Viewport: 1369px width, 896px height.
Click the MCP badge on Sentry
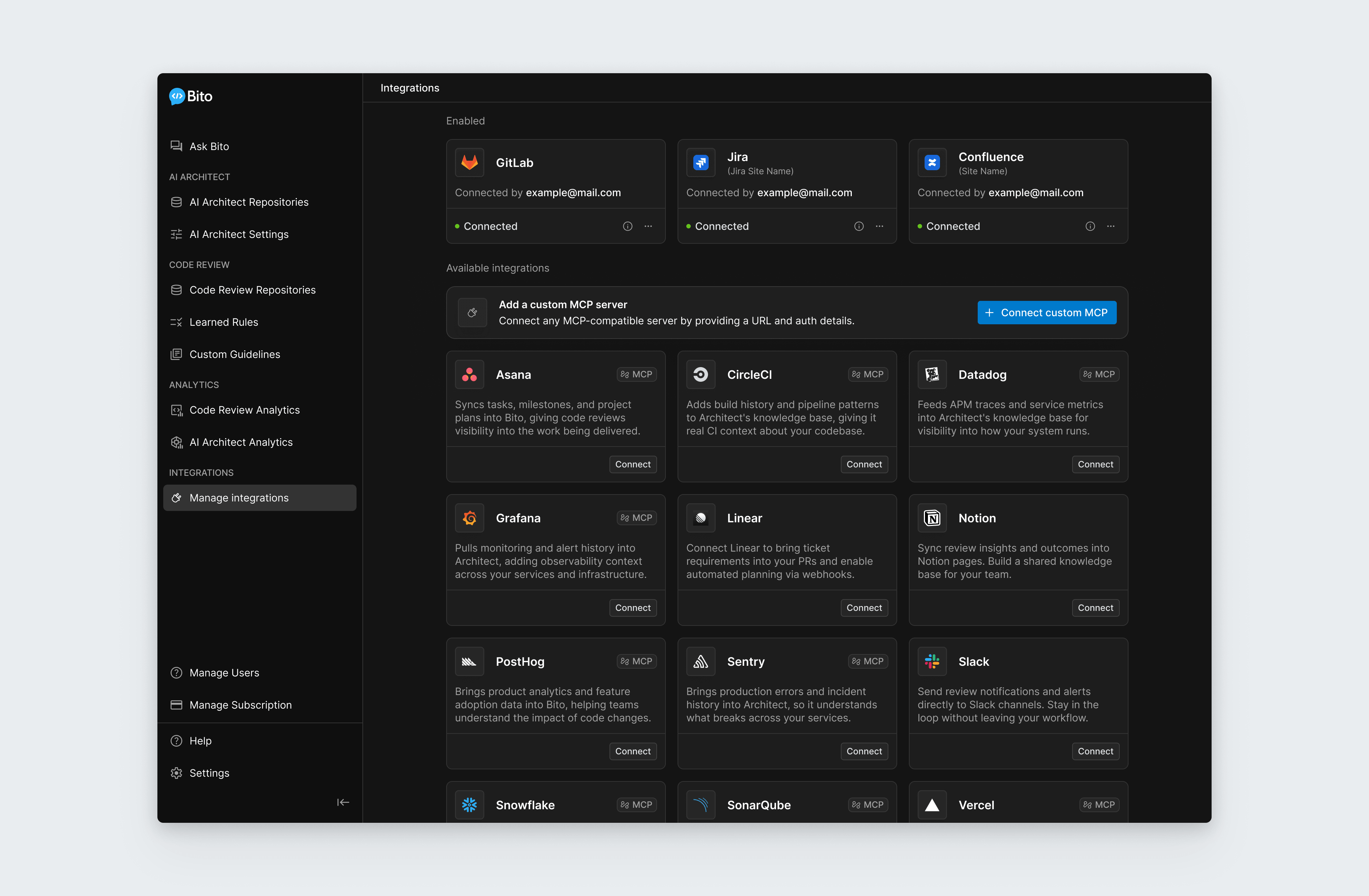point(868,661)
